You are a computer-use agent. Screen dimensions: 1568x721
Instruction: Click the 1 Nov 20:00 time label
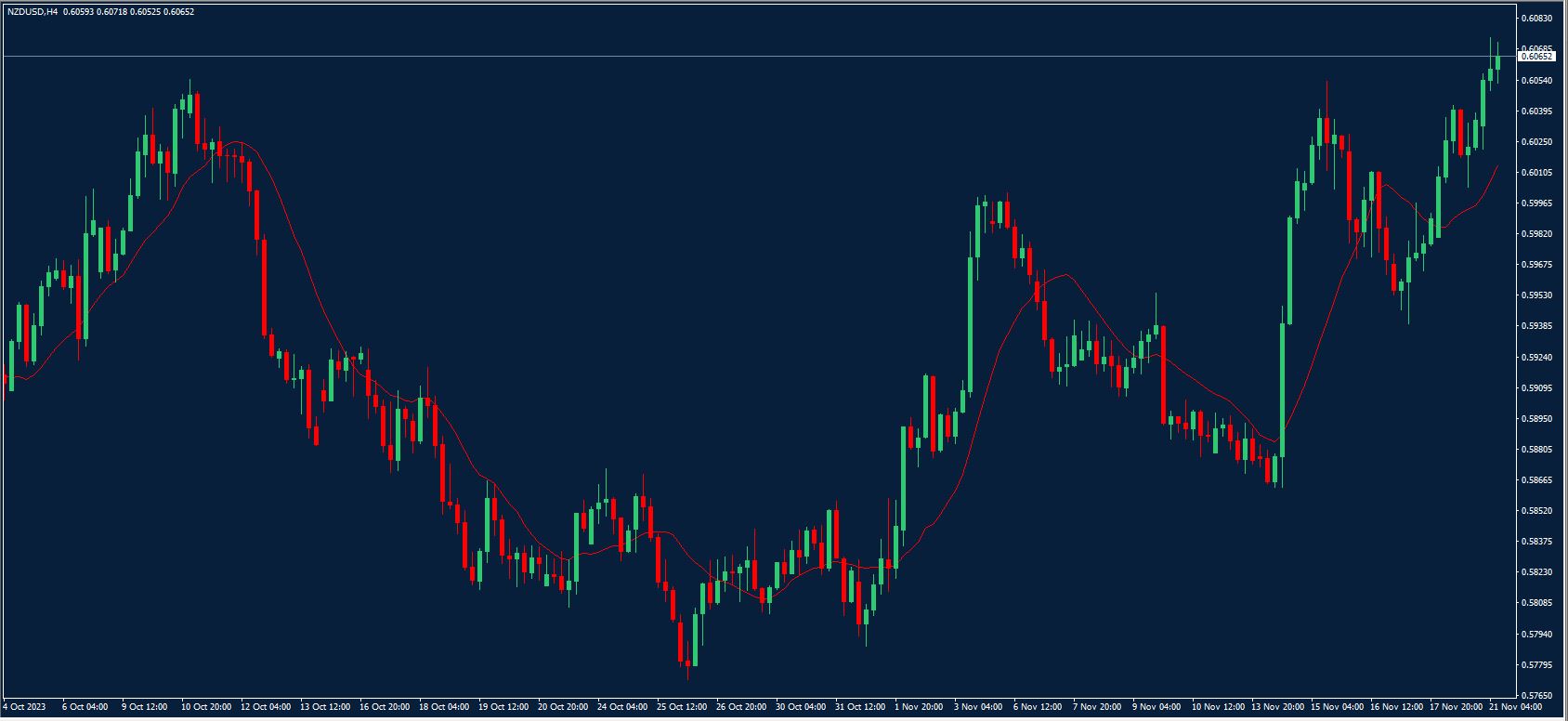pyautogui.click(x=918, y=707)
